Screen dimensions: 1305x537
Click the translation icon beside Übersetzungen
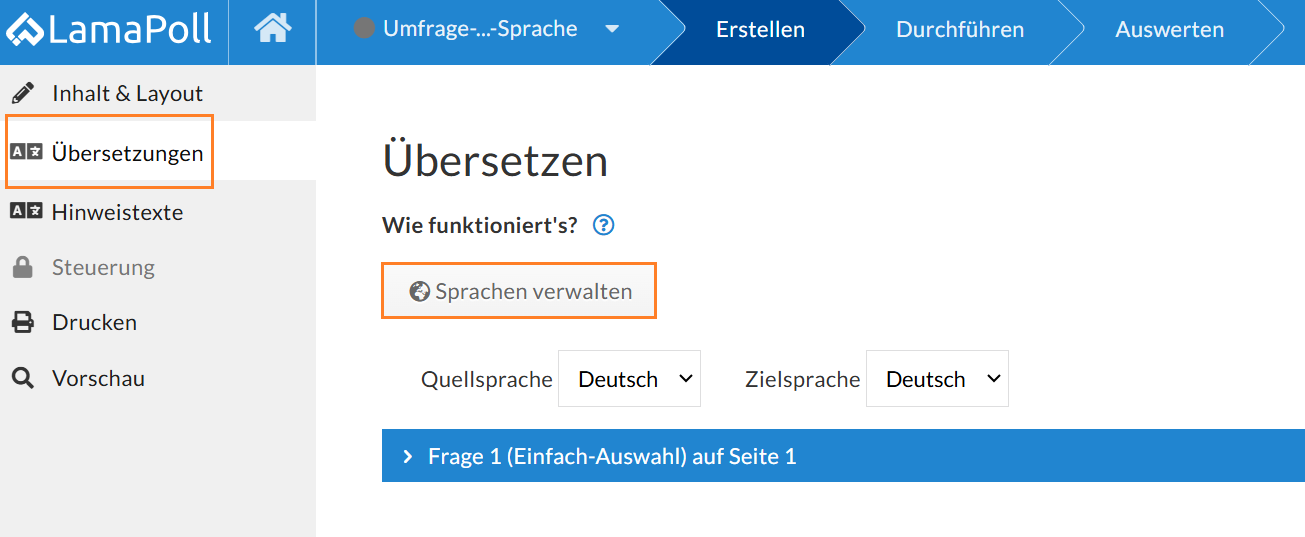26,152
